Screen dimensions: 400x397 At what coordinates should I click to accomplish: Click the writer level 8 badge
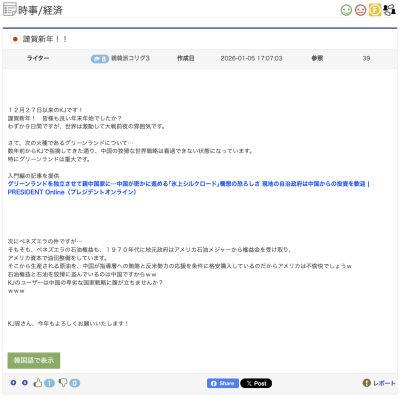coord(100,59)
